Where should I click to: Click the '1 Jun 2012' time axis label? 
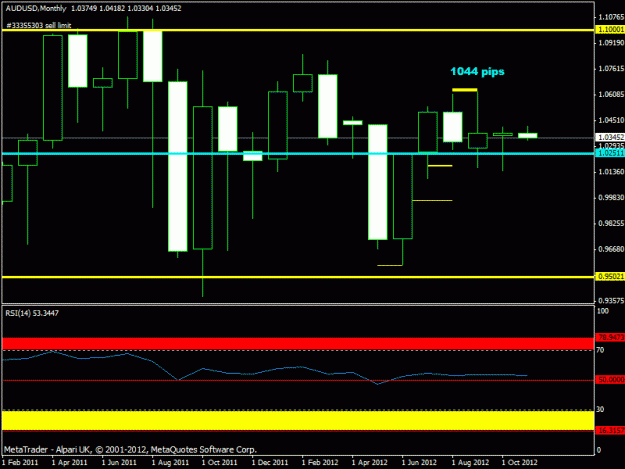tap(419, 463)
